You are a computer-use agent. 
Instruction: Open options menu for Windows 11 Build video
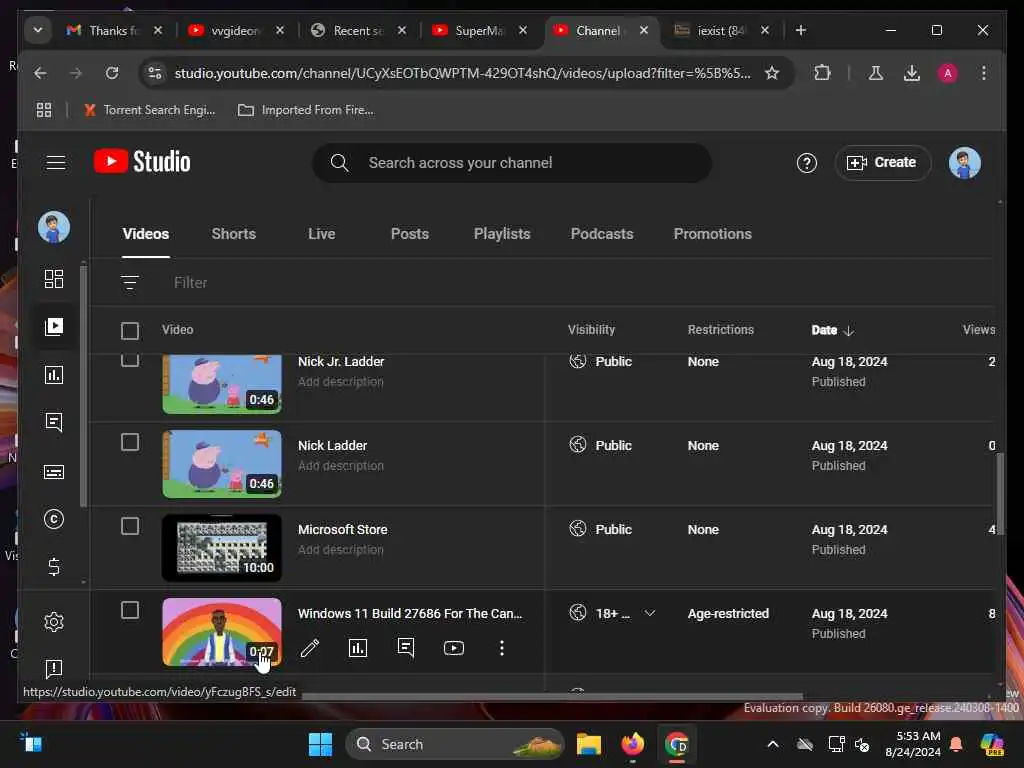tap(502, 648)
